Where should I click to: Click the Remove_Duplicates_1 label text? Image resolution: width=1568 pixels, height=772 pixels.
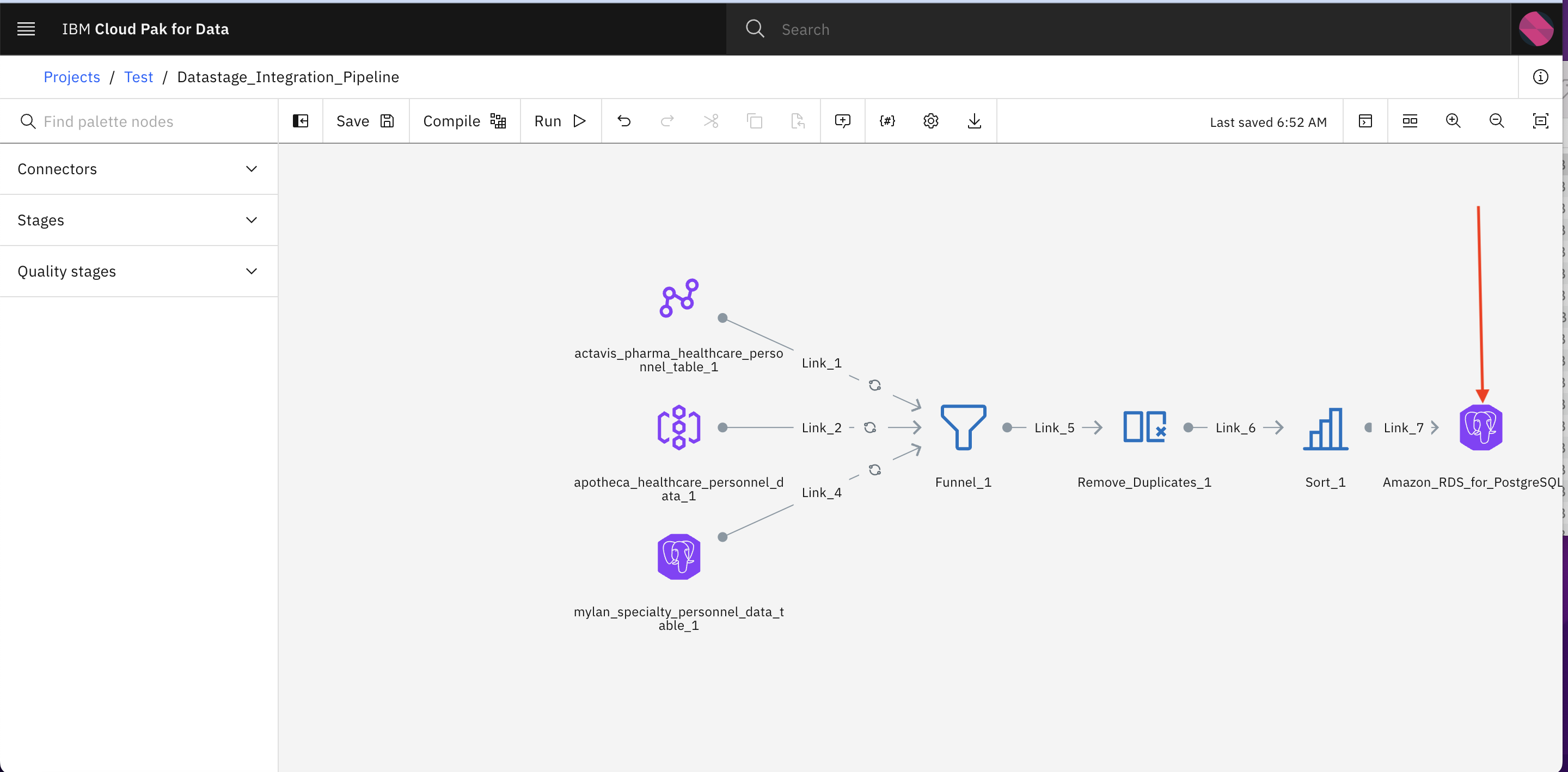pos(1144,482)
